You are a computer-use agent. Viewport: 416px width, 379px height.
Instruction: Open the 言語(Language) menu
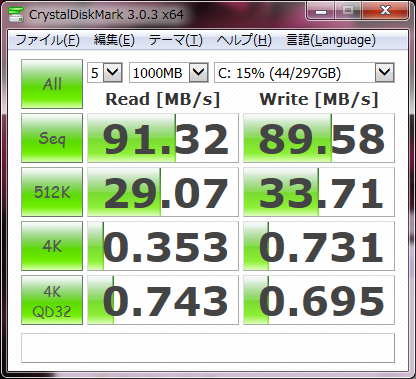point(331,40)
